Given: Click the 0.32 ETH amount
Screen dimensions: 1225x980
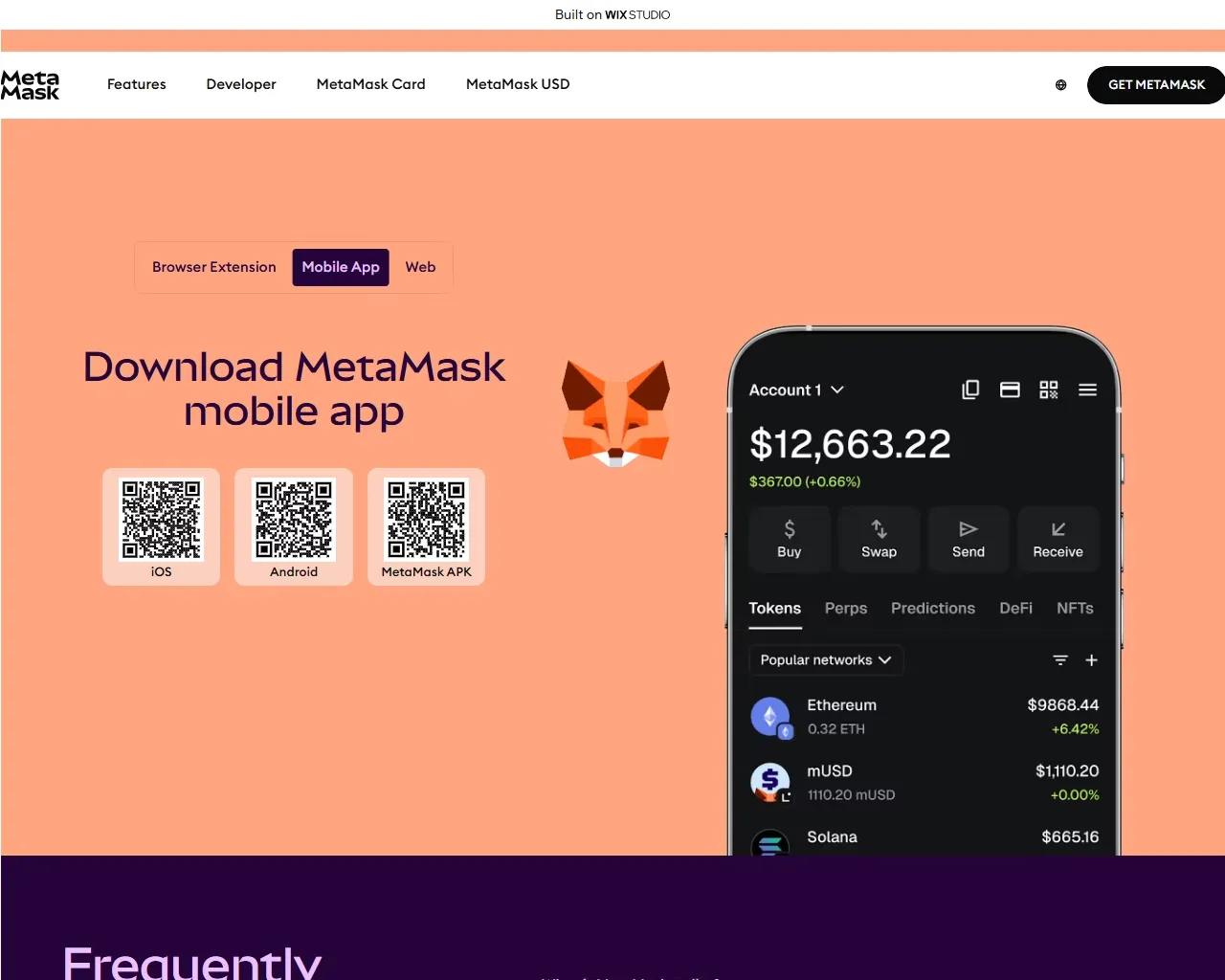Looking at the screenshot, I should pos(836,729).
